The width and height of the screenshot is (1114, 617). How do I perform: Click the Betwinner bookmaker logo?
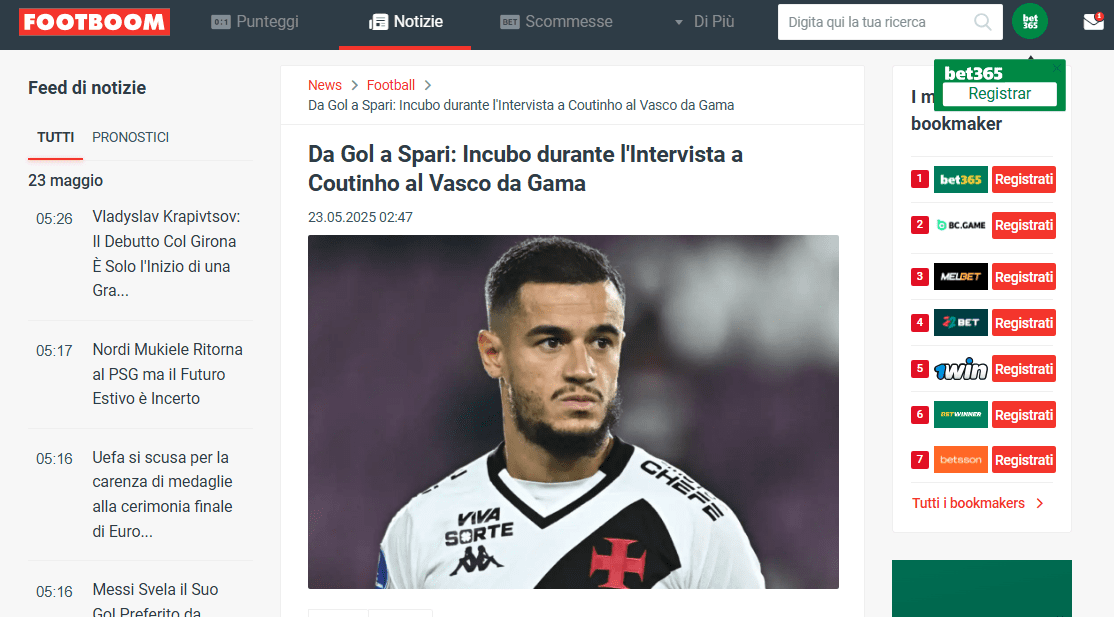[961, 414]
